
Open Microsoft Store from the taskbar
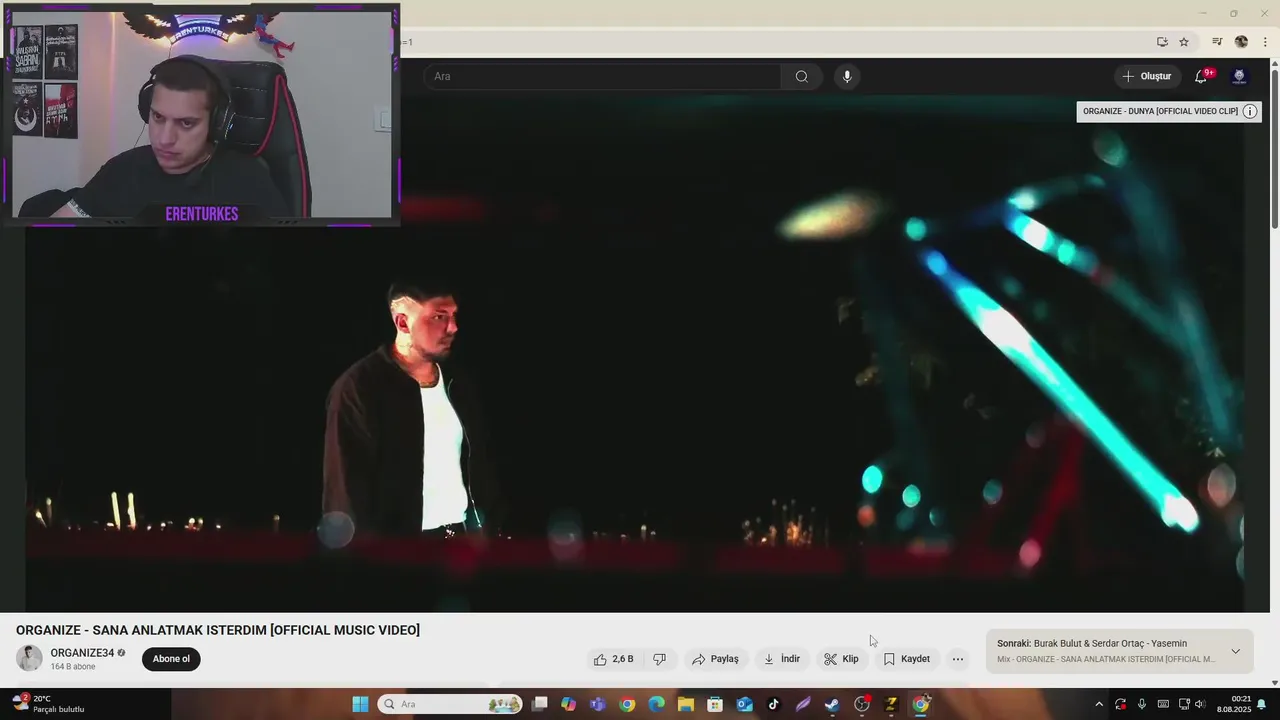(715, 704)
